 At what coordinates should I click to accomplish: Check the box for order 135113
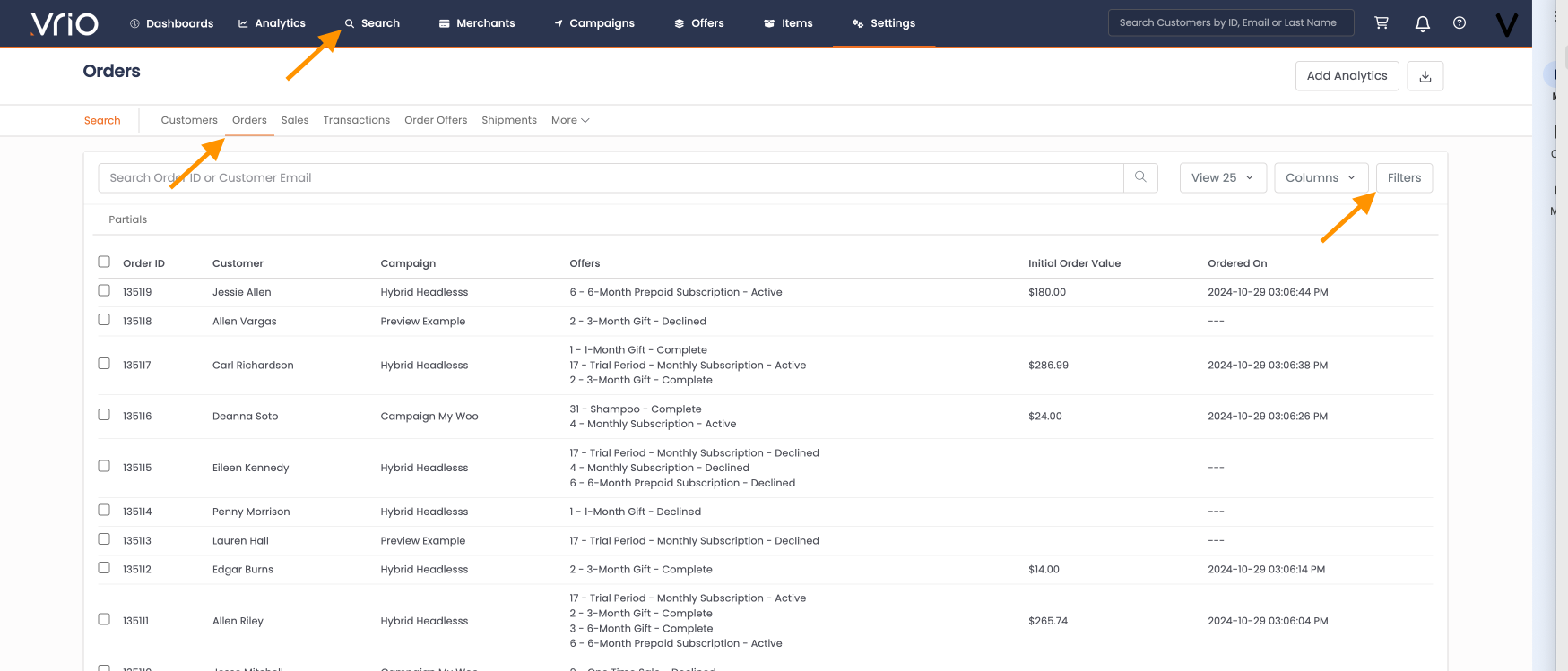coord(104,539)
